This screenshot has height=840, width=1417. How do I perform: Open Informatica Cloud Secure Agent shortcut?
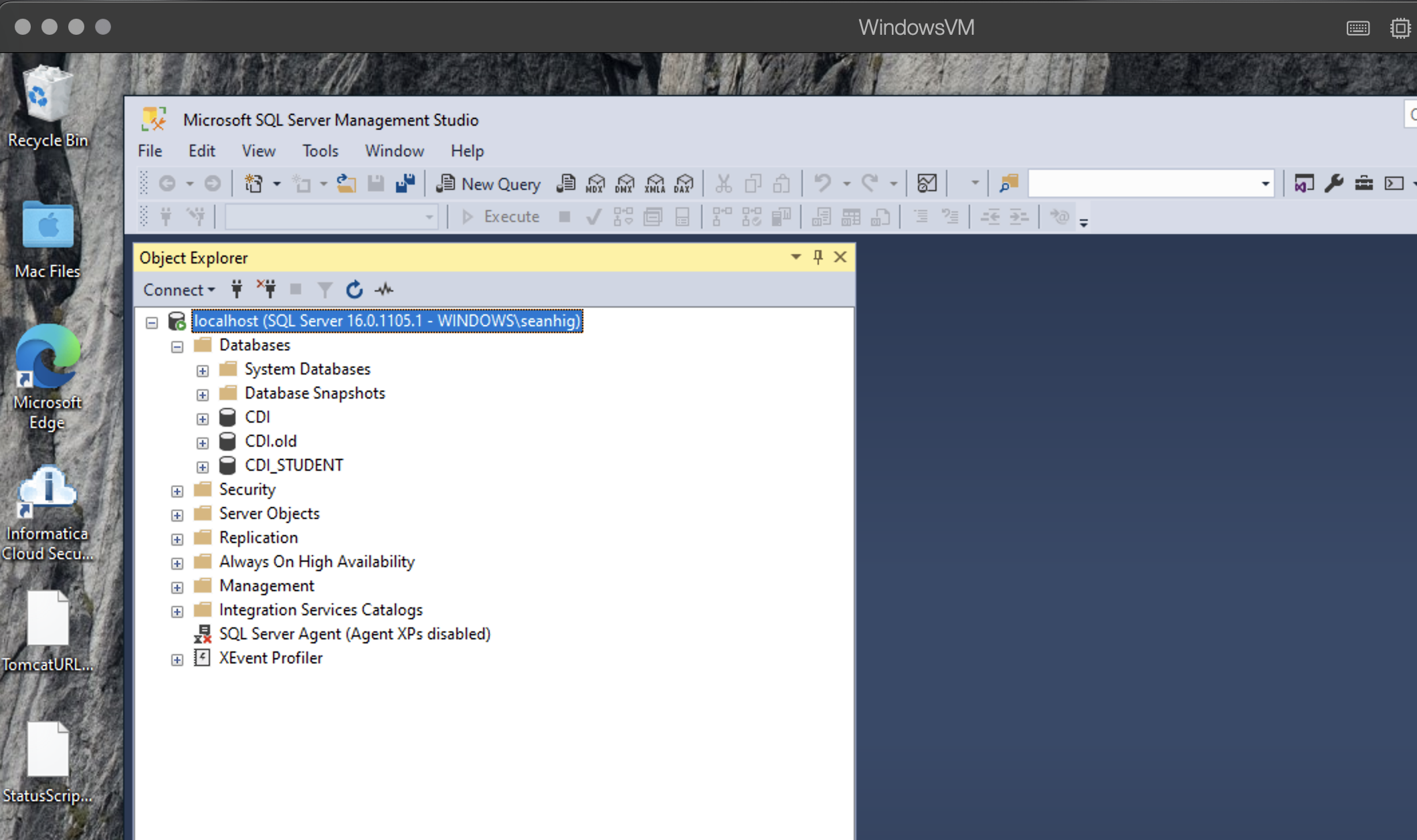pyautogui.click(x=48, y=514)
